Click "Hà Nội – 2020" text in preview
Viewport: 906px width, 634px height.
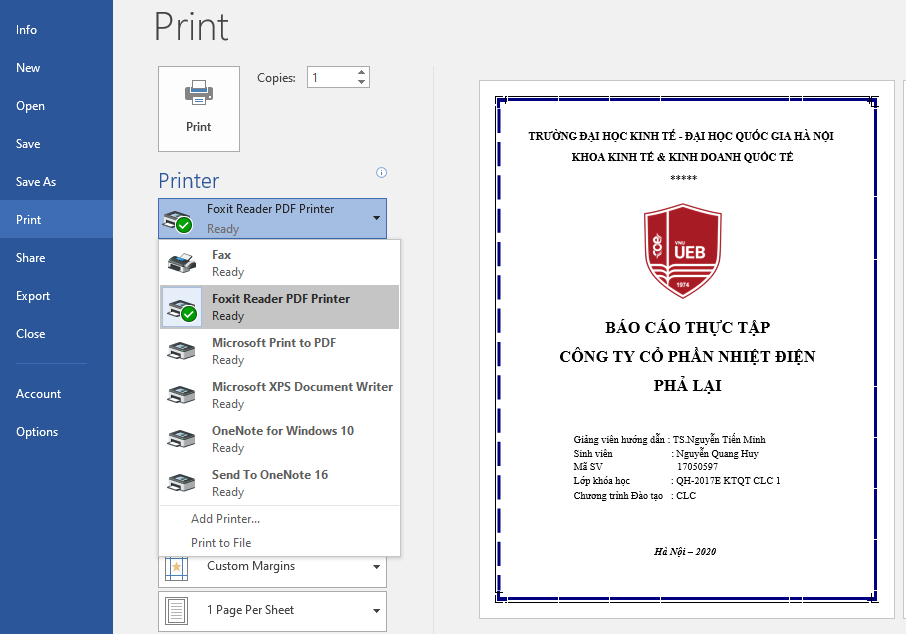tap(685, 551)
